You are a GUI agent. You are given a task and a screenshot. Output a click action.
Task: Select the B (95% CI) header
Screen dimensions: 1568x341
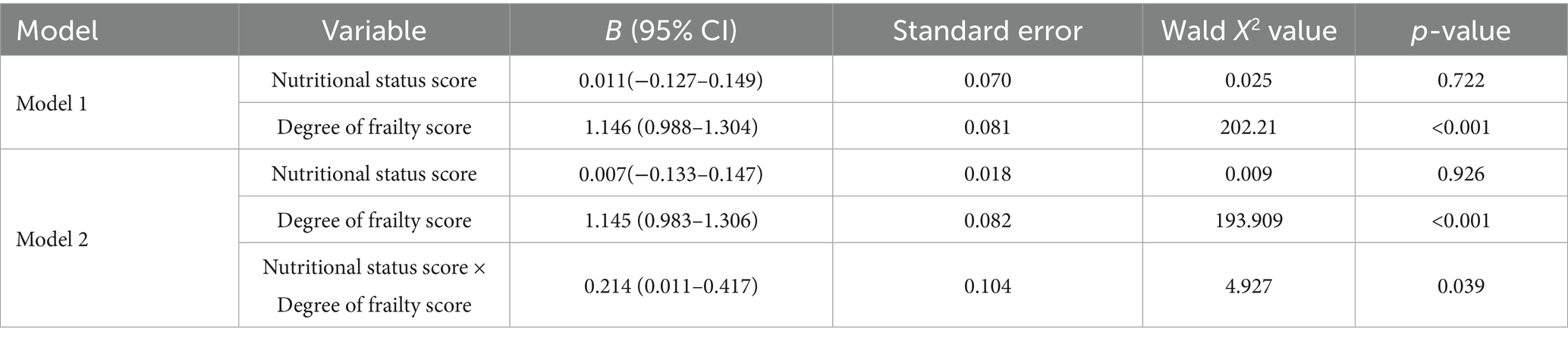pos(671,31)
